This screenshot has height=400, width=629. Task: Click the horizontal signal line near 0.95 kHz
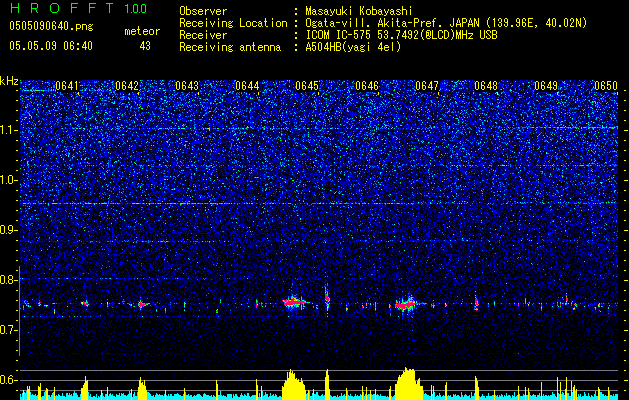coord(319,203)
